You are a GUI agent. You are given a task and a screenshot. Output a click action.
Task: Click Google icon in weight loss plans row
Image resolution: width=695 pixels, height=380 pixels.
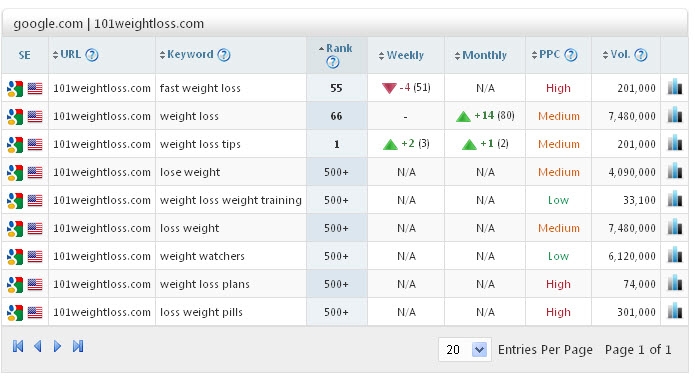pyautogui.click(x=15, y=284)
